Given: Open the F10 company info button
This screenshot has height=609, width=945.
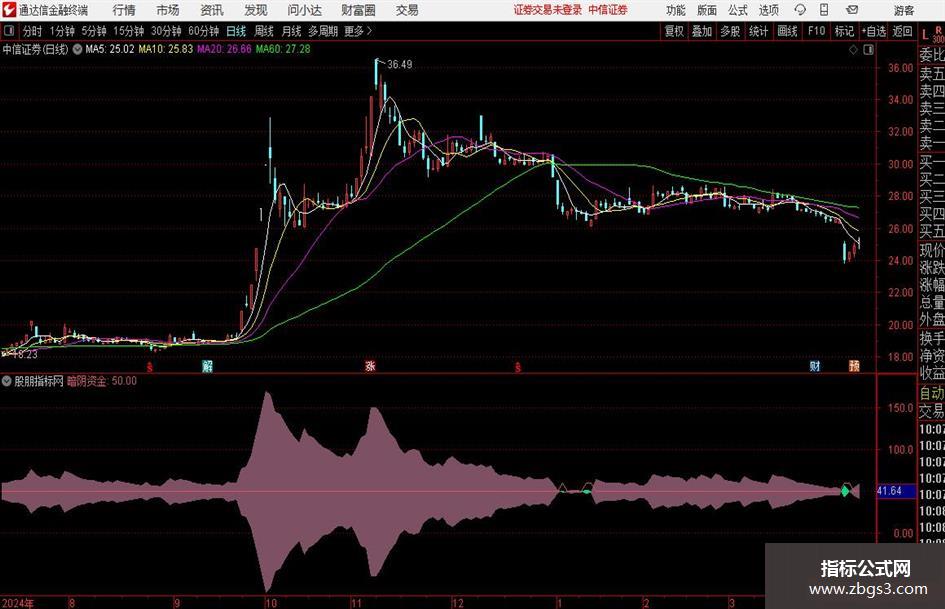Looking at the screenshot, I should click(816, 31).
